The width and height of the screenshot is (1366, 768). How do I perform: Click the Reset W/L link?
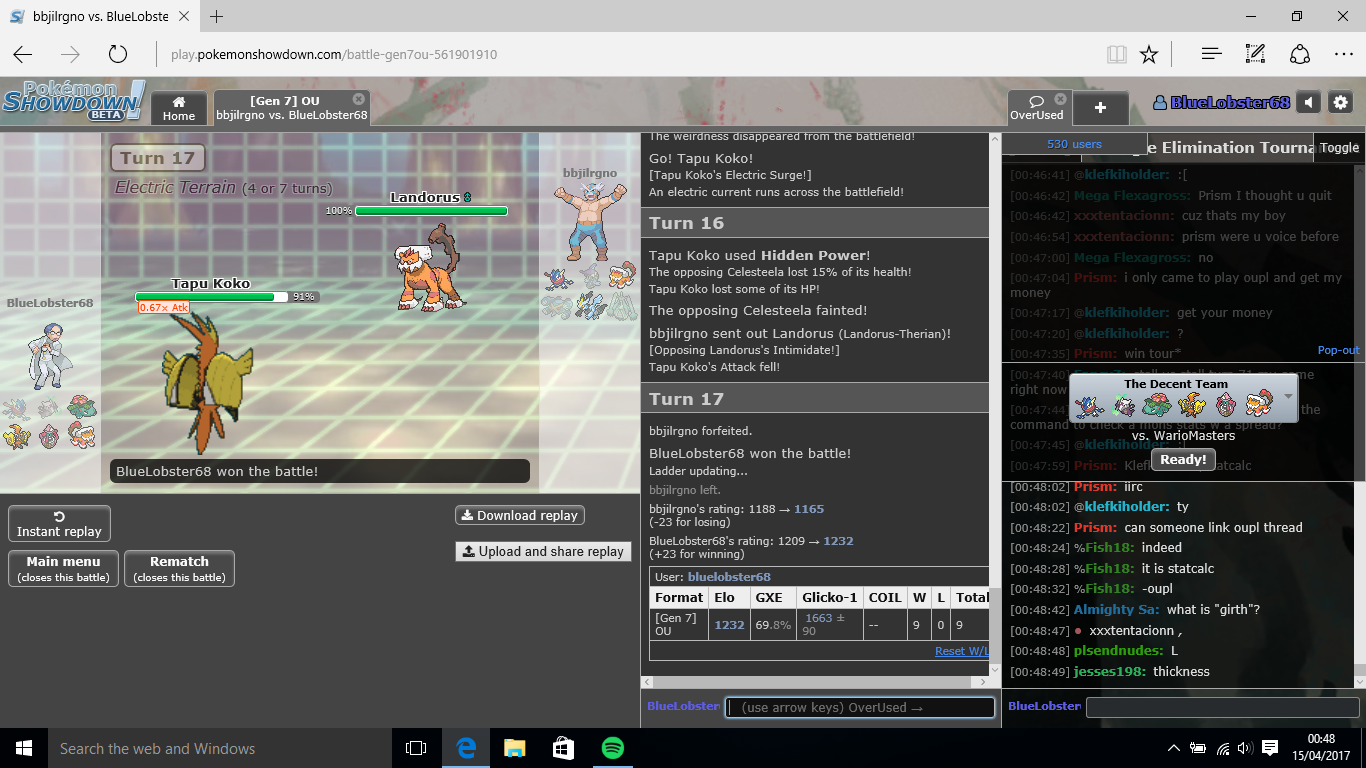tap(962, 651)
